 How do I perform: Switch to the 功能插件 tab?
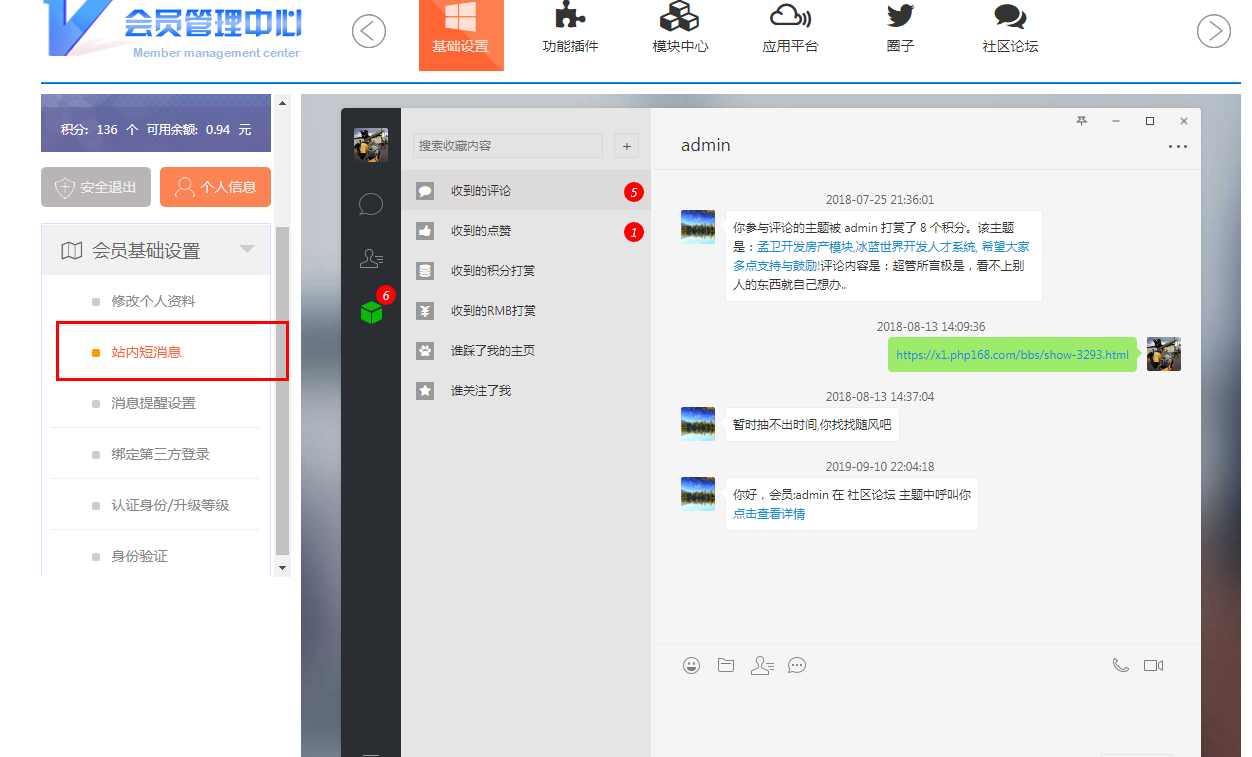(x=570, y=32)
